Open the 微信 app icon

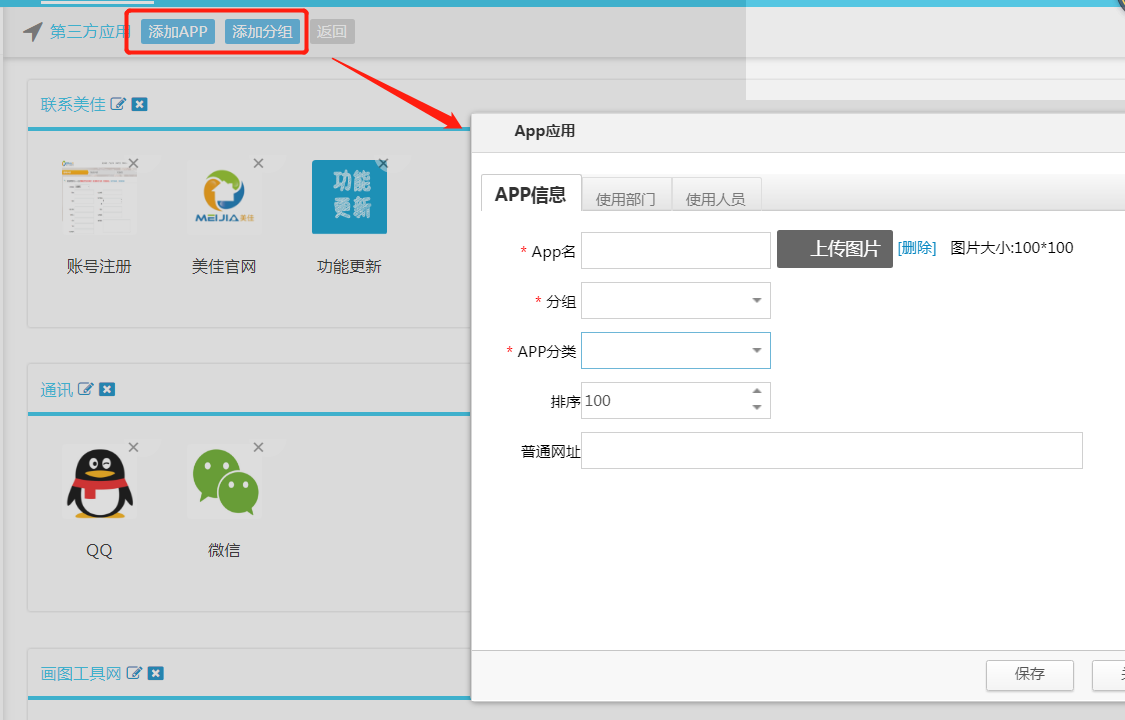point(224,483)
